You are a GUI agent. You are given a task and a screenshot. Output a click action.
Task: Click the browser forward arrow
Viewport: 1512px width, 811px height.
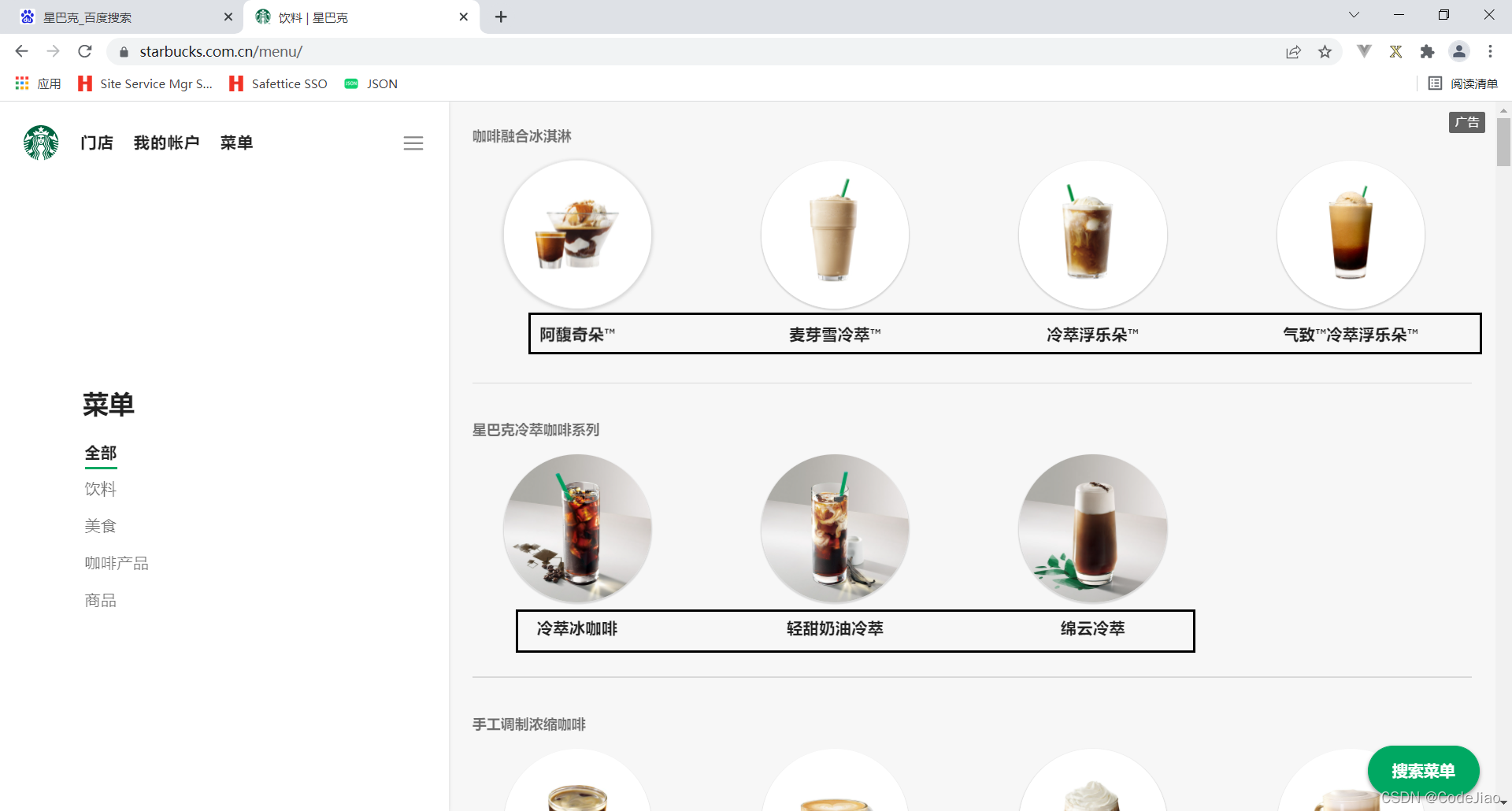pyautogui.click(x=53, y=51)
